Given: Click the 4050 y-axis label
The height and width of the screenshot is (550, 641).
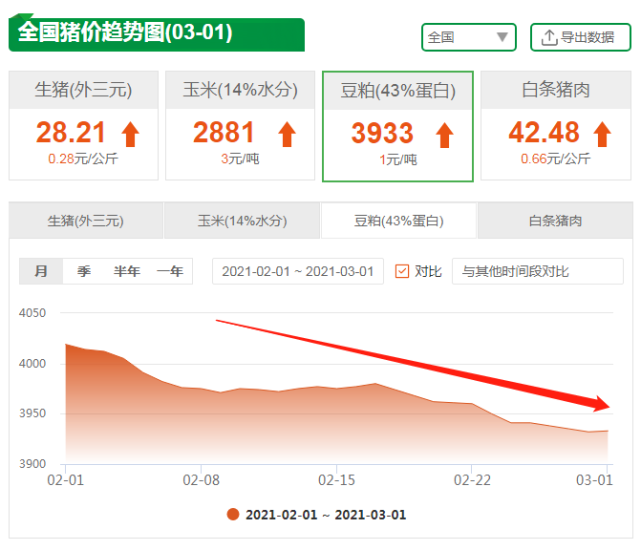Looking at the screenshot, I should 32,313.
